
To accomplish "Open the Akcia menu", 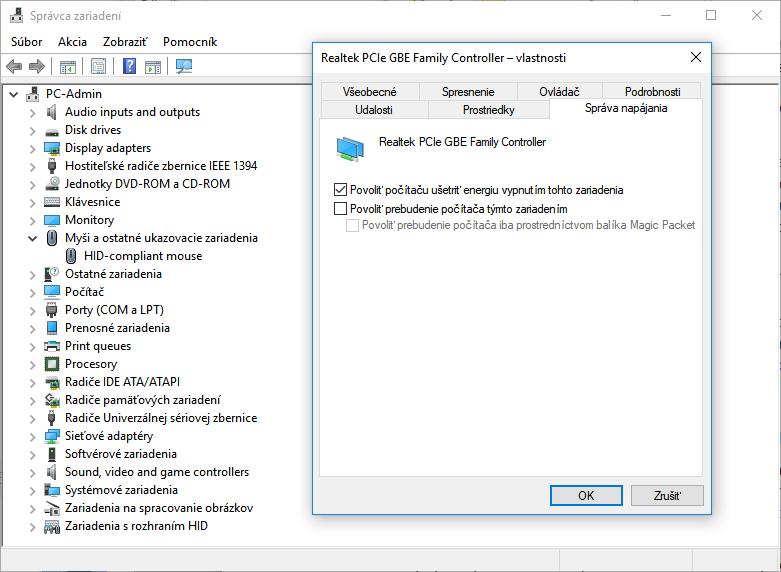I will 72,42.
